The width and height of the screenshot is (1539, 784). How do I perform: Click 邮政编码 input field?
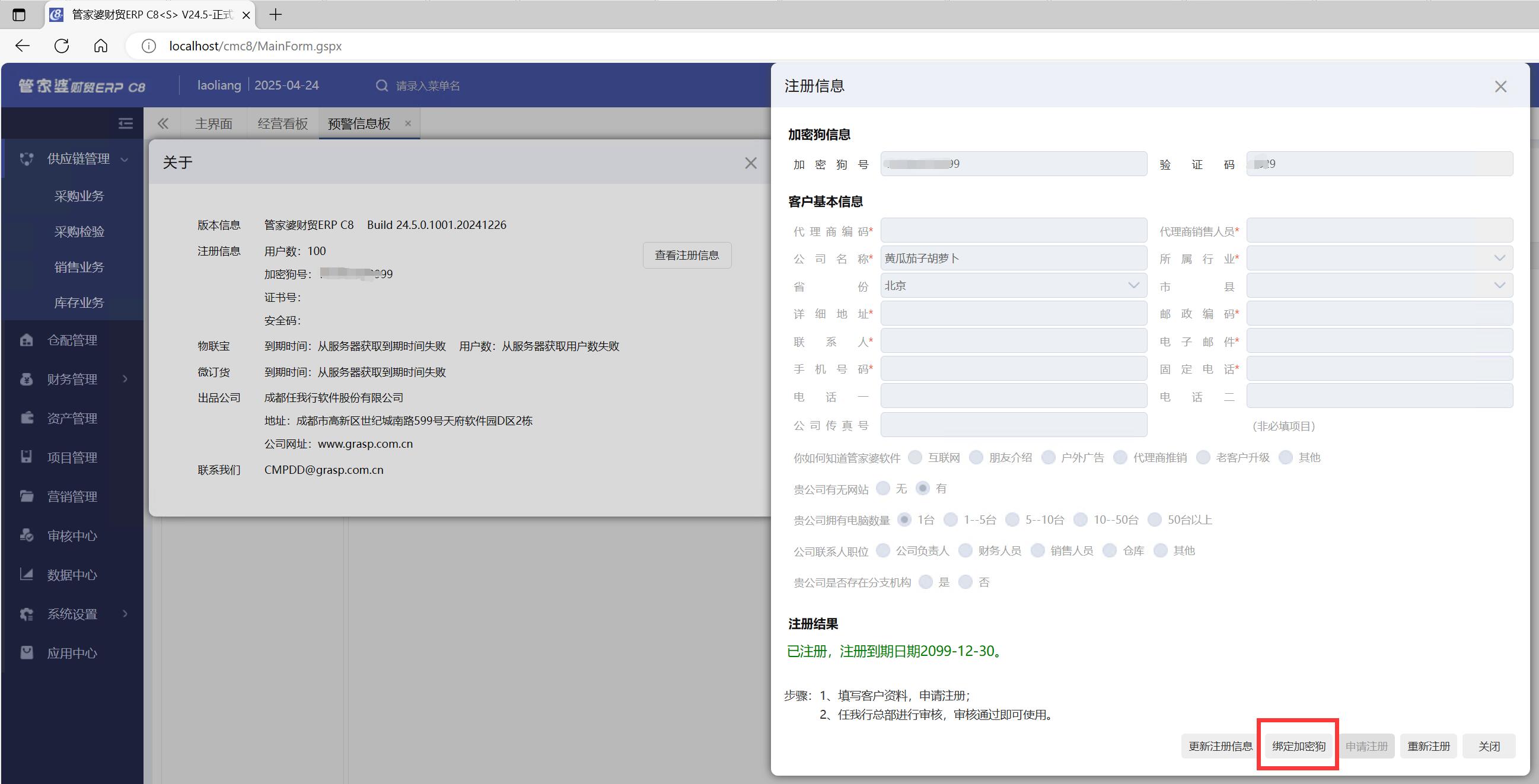click(x=1379, y=313)
